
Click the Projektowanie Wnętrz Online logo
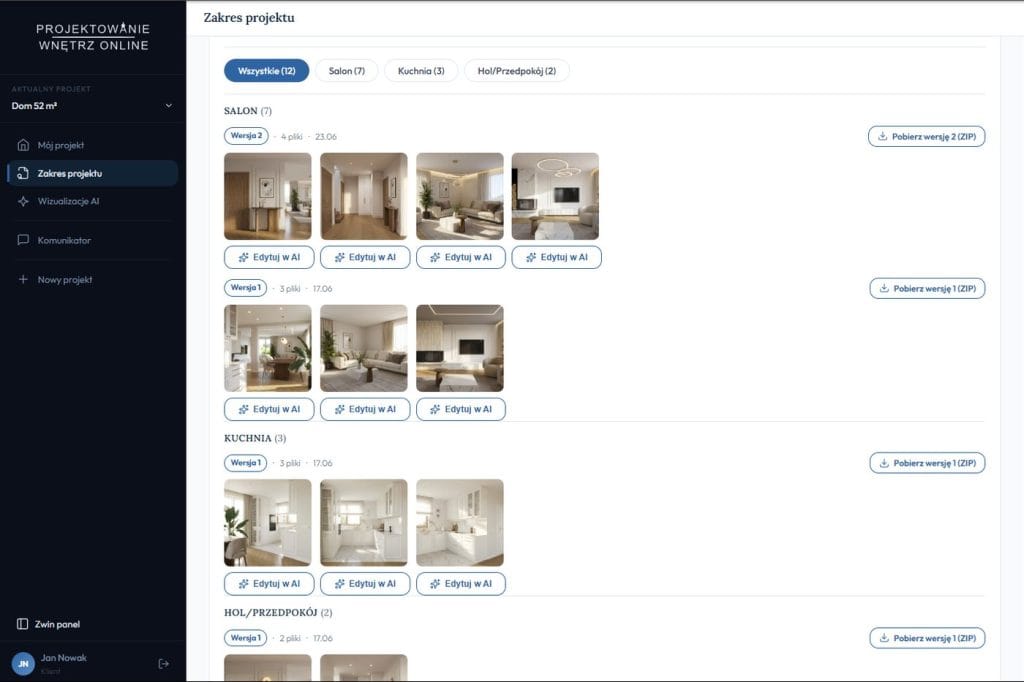[93, 37]
